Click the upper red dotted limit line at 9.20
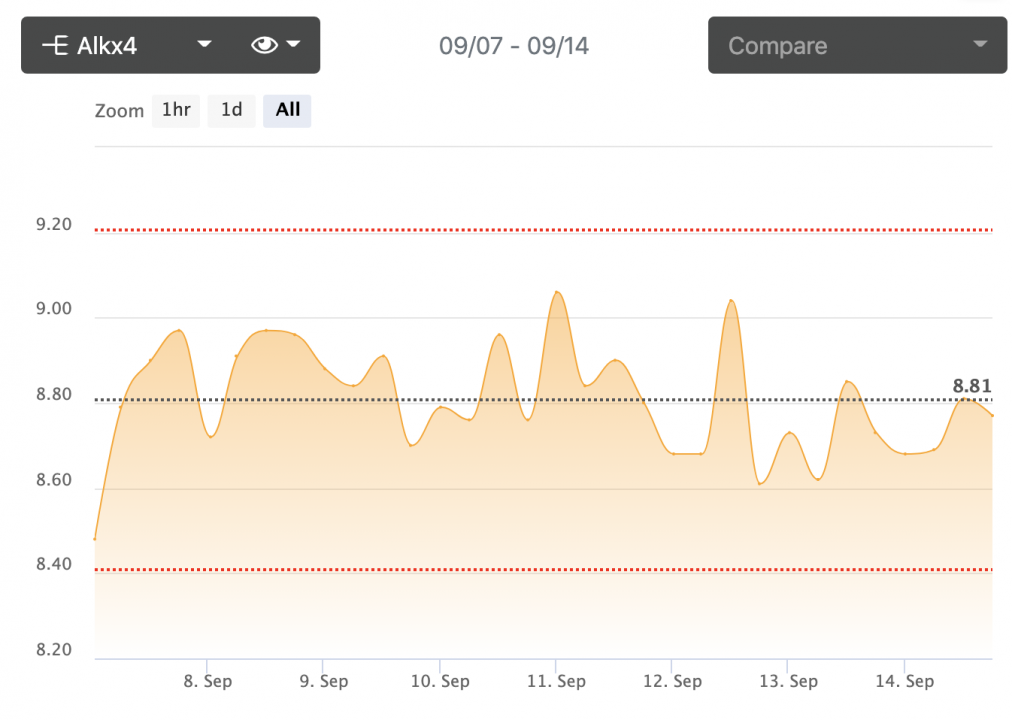The width and height of the screenshot is (1012, 720). [x=540, y=230]
